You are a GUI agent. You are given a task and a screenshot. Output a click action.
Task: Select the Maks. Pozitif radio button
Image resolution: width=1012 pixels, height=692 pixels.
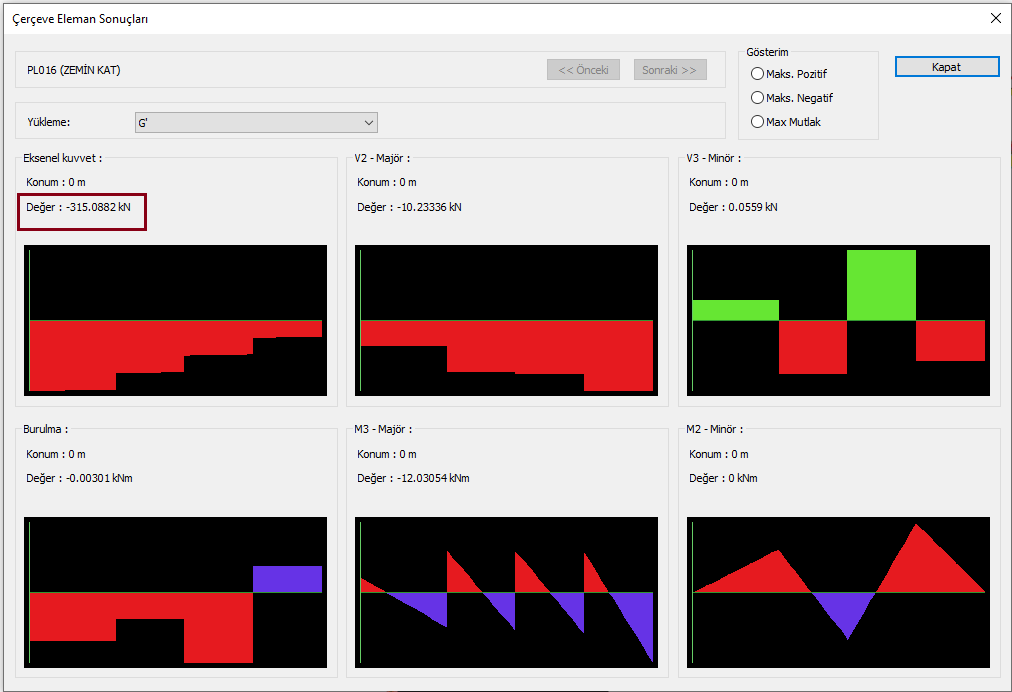pyautogui.click(x=758, y=74)
